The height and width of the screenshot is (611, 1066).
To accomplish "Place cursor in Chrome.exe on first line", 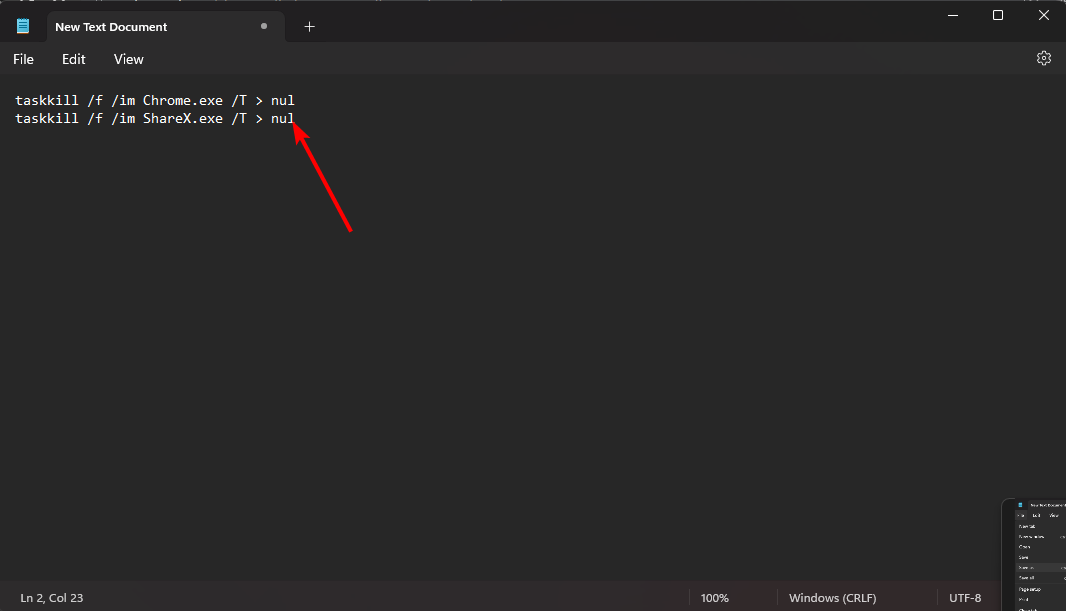I will tap(183, 101).
